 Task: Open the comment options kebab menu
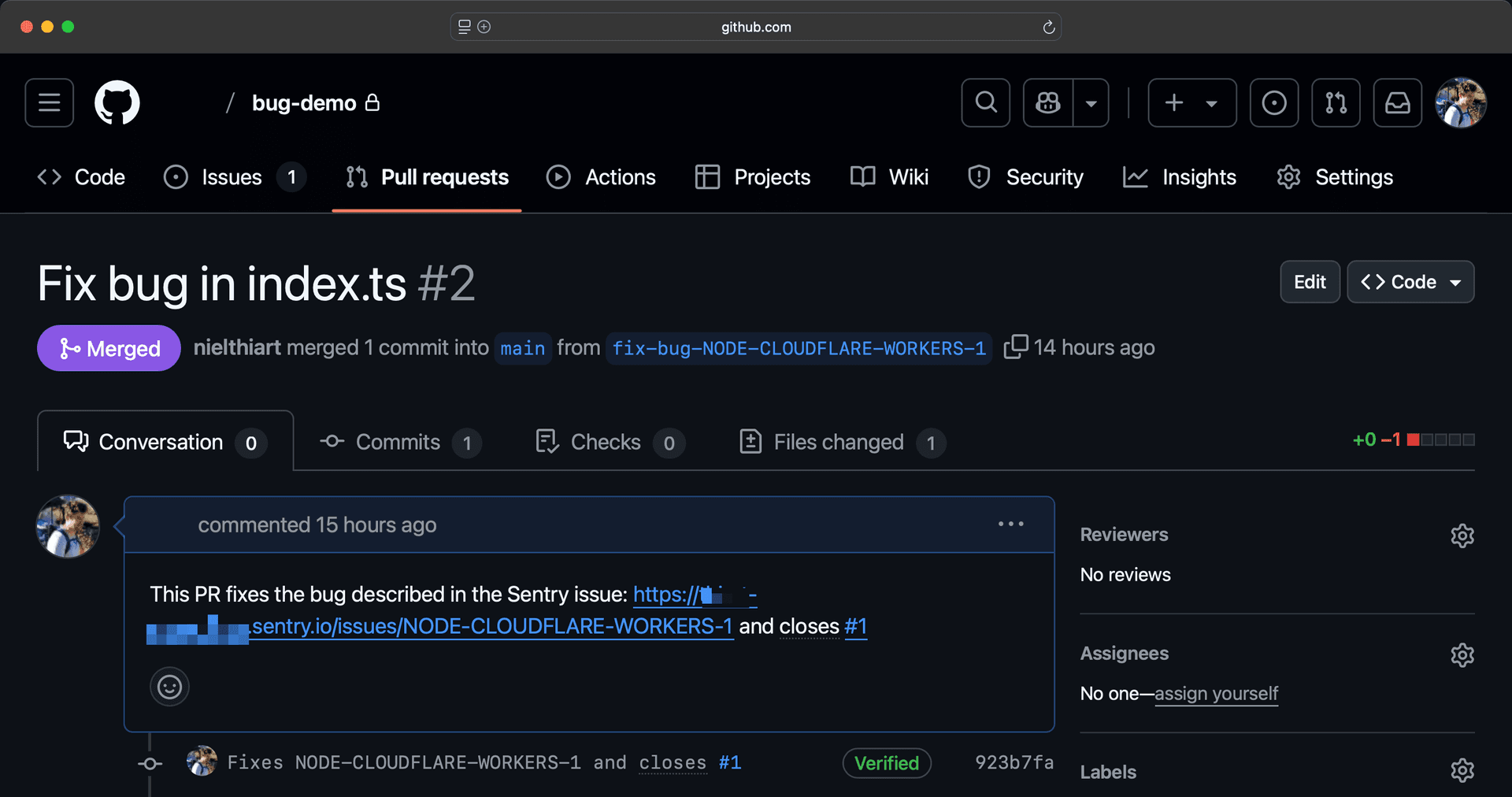pos(1011,524)
